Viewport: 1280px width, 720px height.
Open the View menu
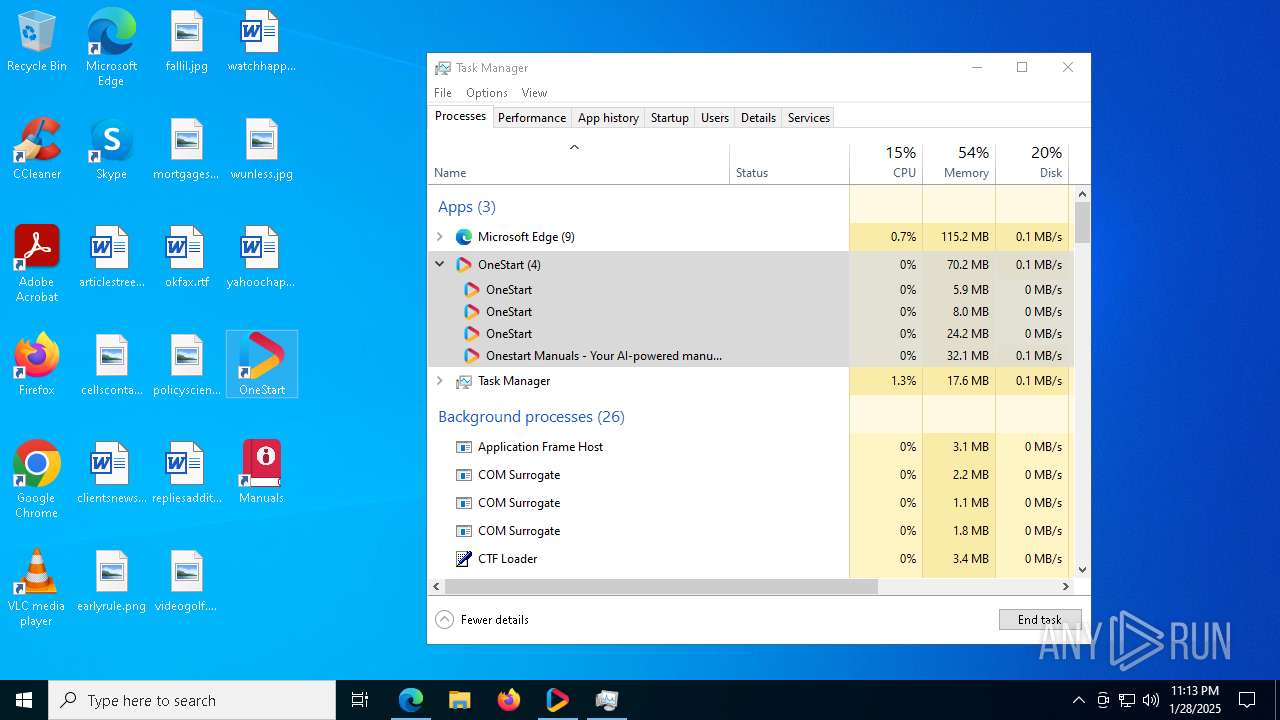[x=535, y=93]
